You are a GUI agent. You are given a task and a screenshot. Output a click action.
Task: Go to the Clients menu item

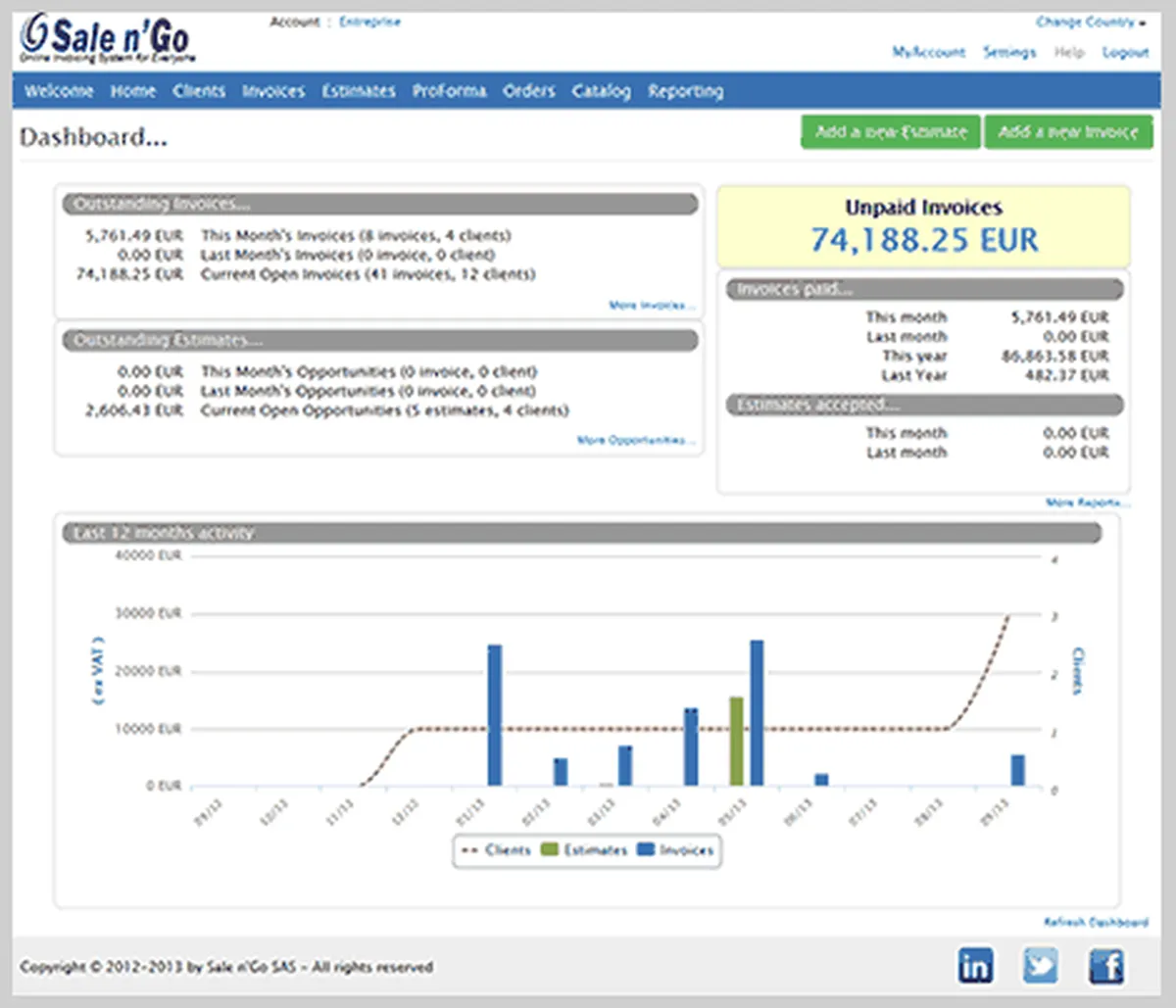coord(199,91)
